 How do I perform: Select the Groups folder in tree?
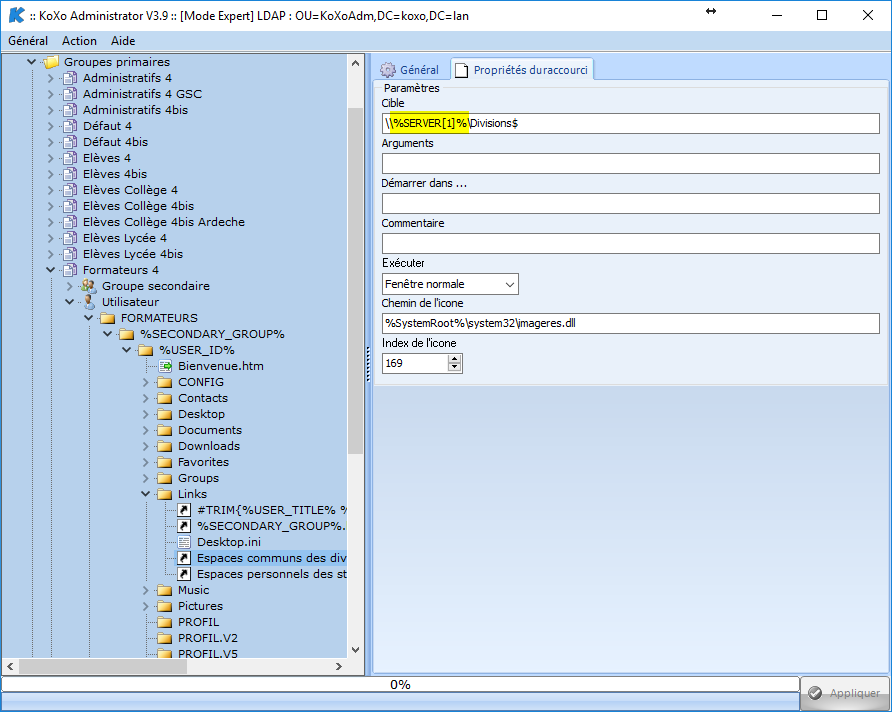point(199,478)
